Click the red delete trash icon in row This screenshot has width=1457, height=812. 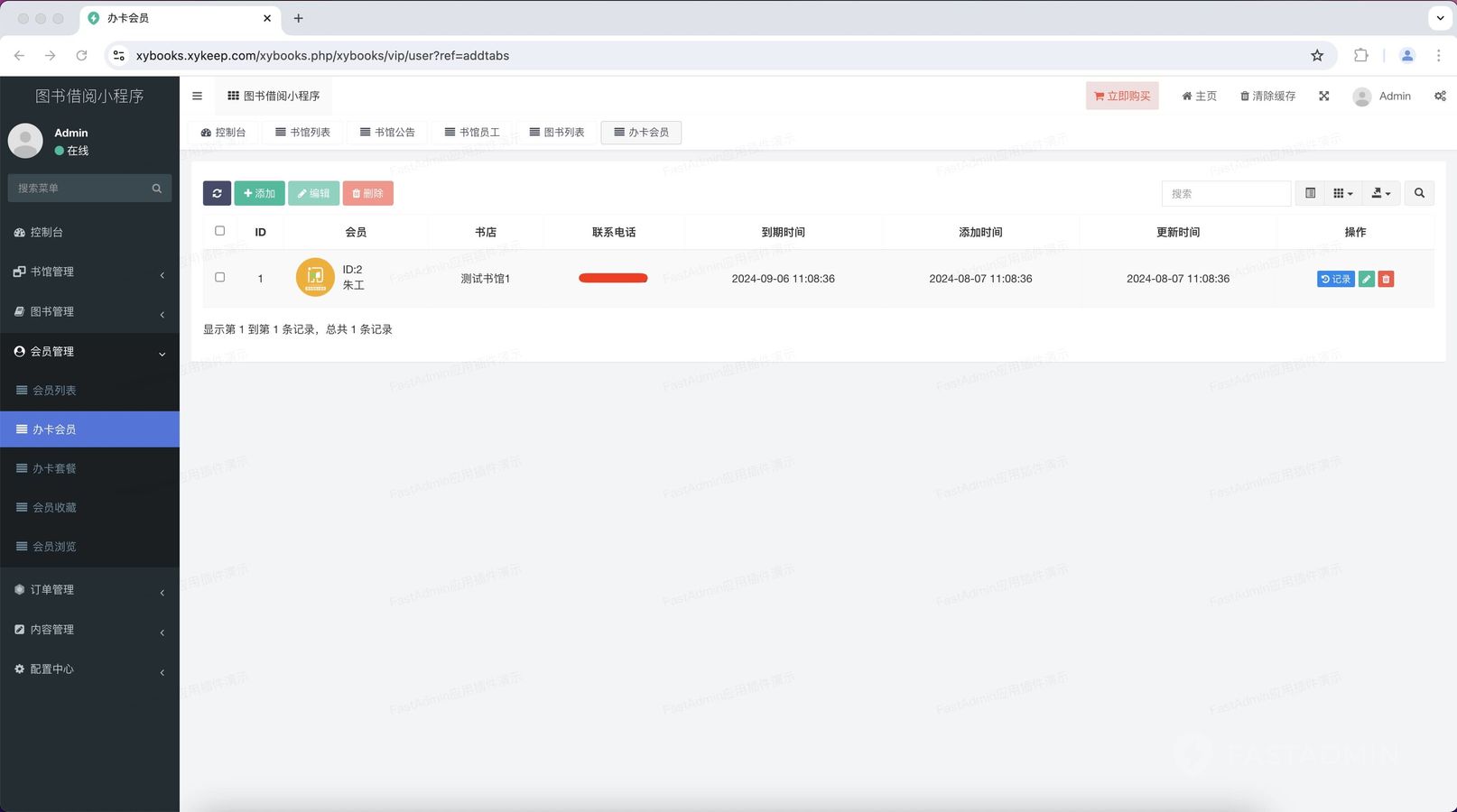click(1386, 280)
